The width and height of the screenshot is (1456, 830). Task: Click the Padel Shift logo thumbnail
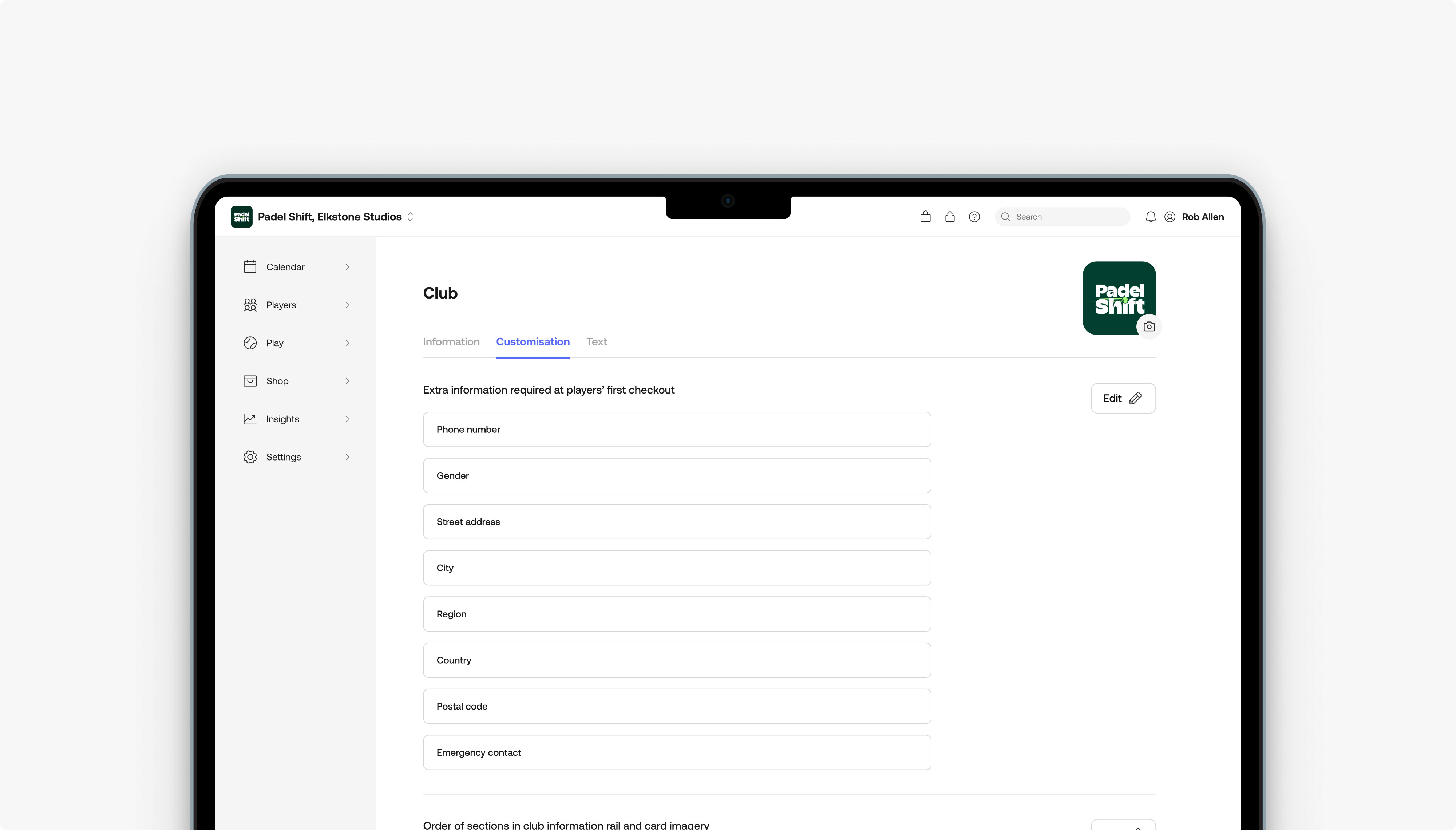[241, 217]
